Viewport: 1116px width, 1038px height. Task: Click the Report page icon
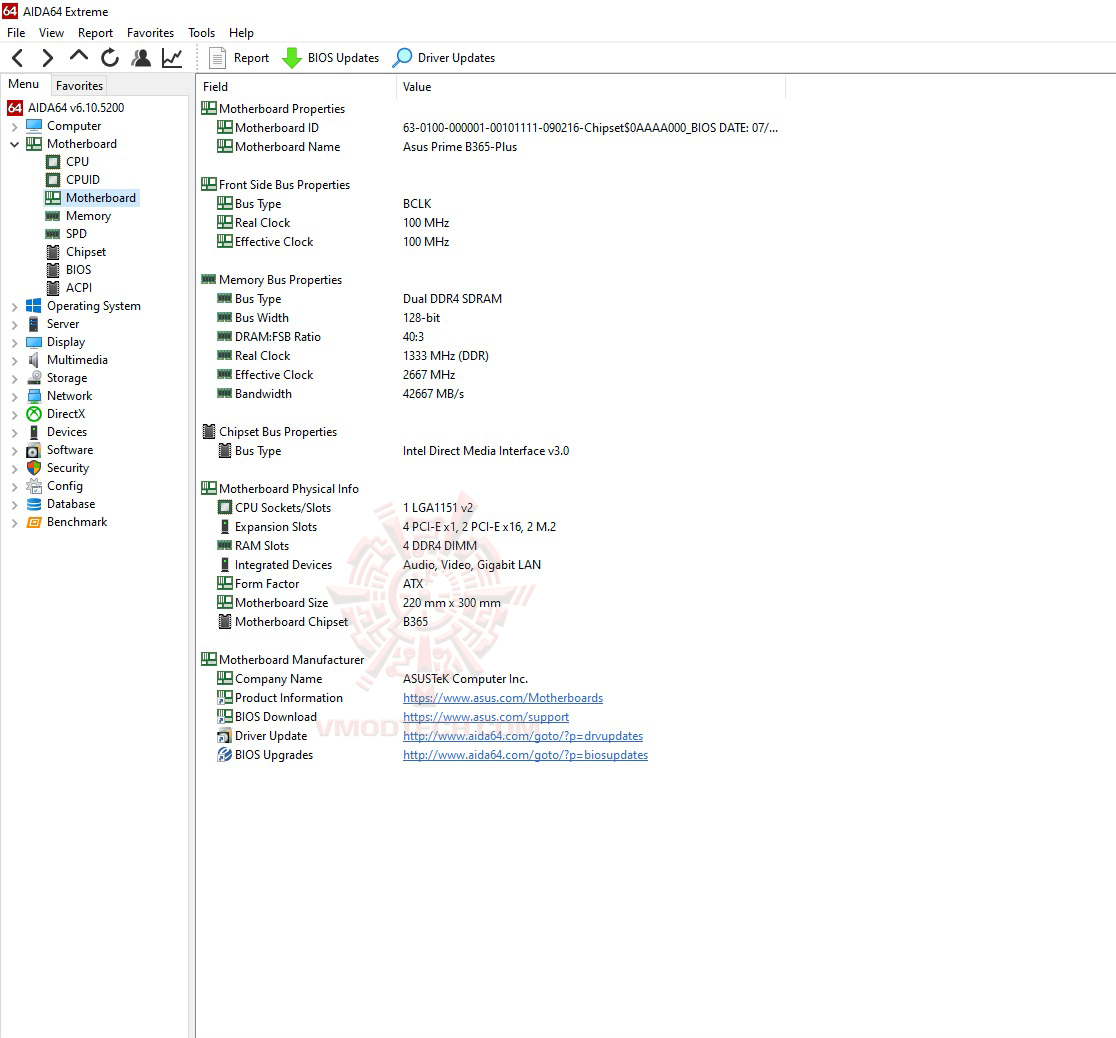coord(218,58)
